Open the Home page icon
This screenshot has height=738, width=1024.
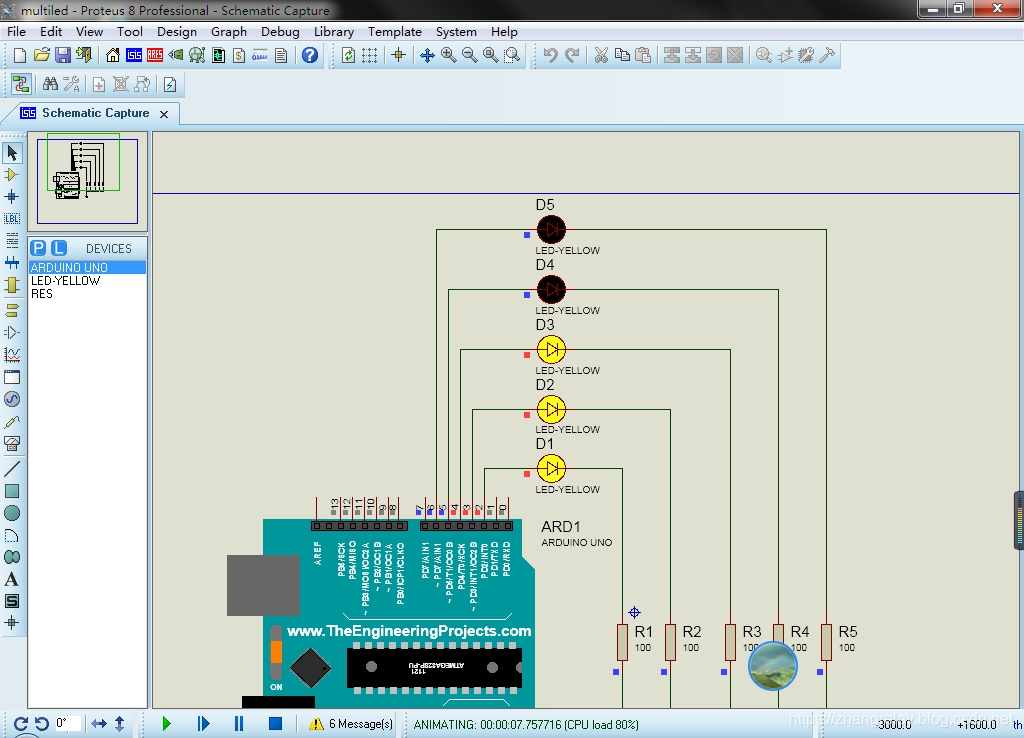(x=113, y=56)
